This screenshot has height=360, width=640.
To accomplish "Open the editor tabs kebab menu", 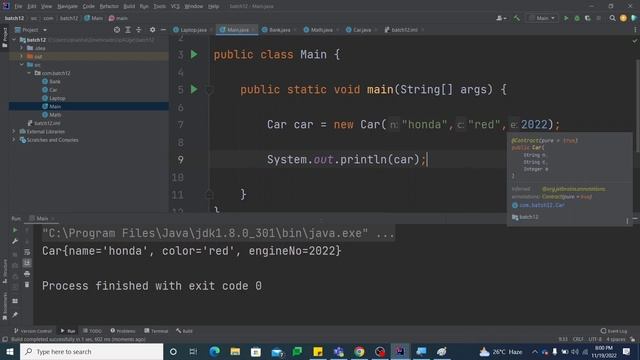I will click(x=635, y=30).
